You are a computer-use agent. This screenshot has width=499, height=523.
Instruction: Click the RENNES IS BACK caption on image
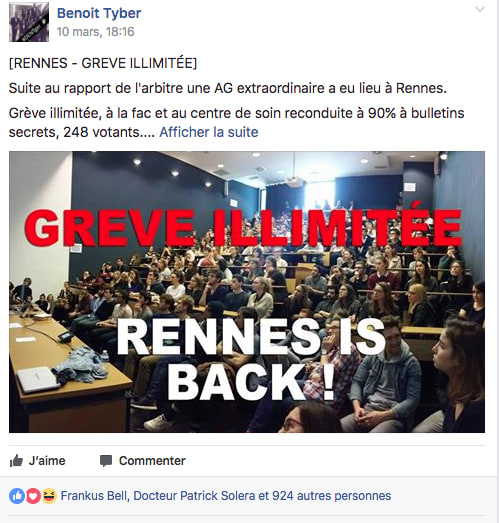point(251,360)
